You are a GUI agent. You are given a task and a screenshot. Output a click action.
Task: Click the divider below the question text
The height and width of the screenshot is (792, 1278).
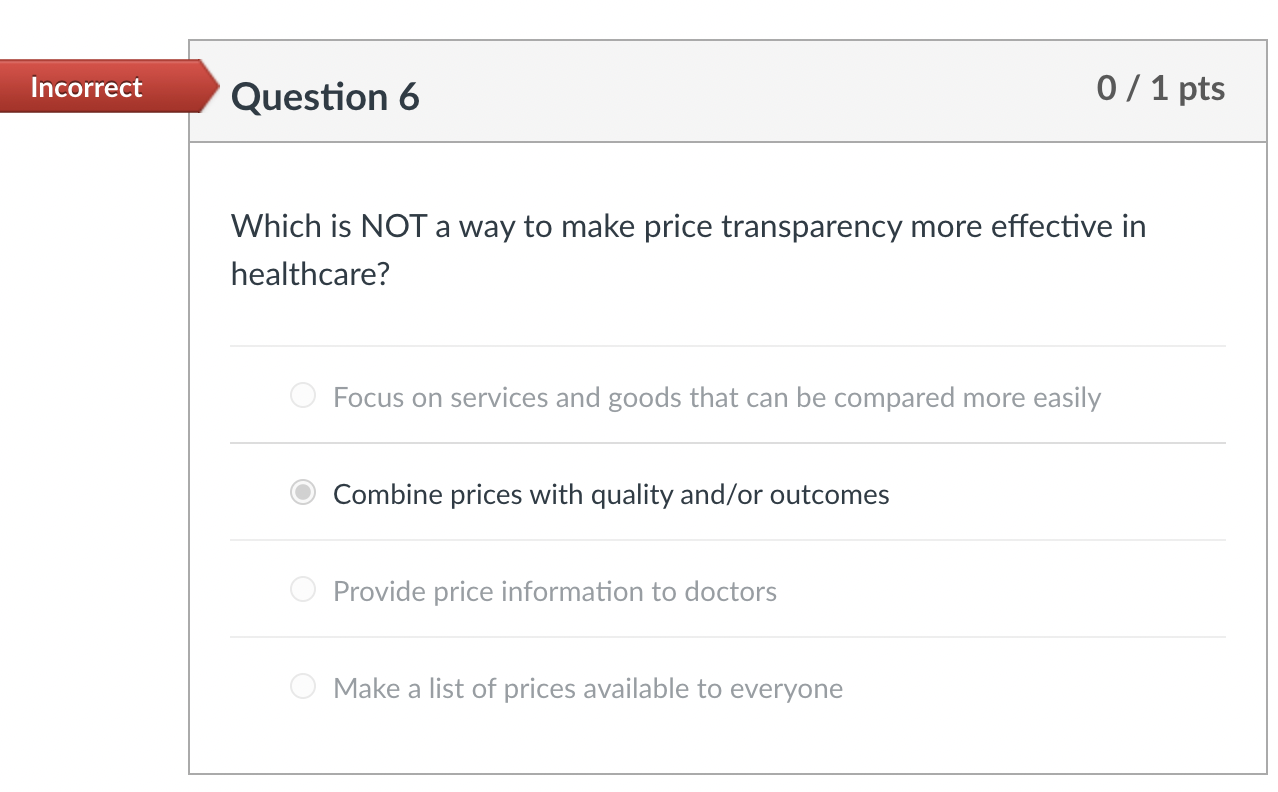[728, 346]
